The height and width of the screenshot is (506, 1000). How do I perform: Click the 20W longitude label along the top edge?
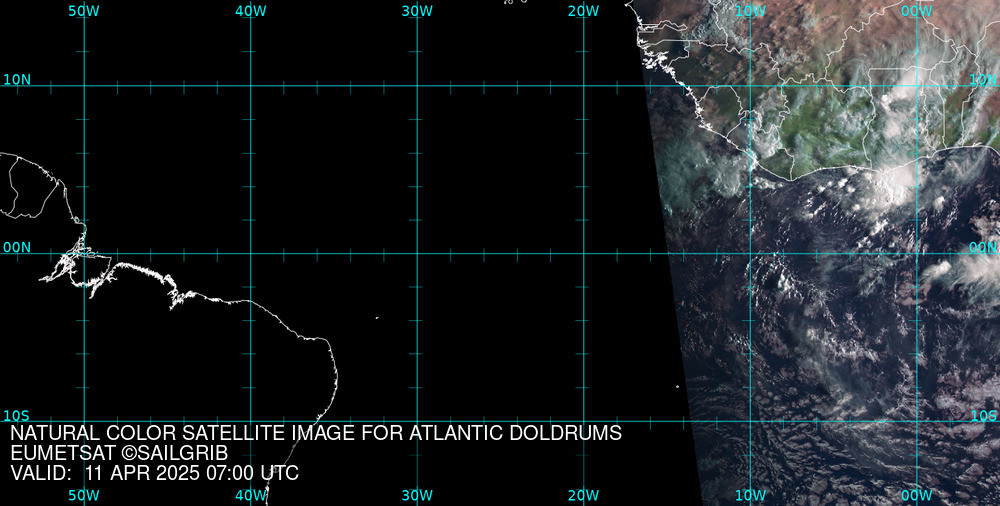coord(584,11)
